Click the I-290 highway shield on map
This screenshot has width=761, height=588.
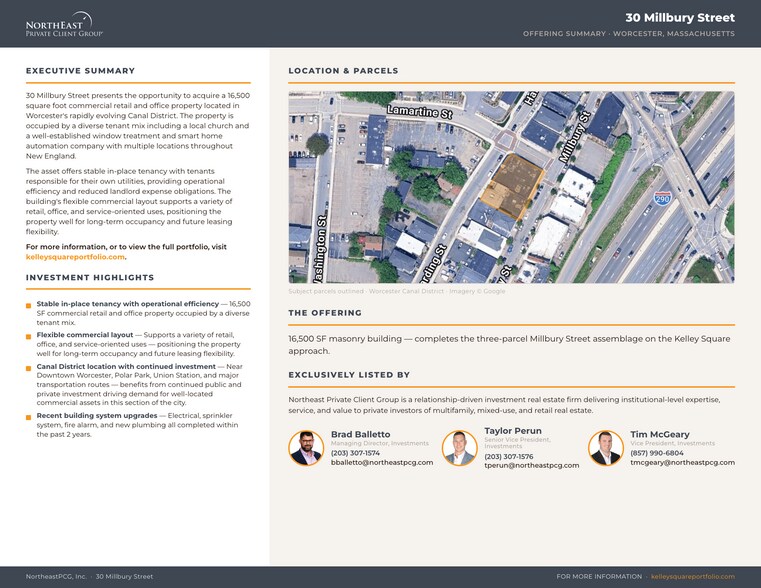coord(662,198)
